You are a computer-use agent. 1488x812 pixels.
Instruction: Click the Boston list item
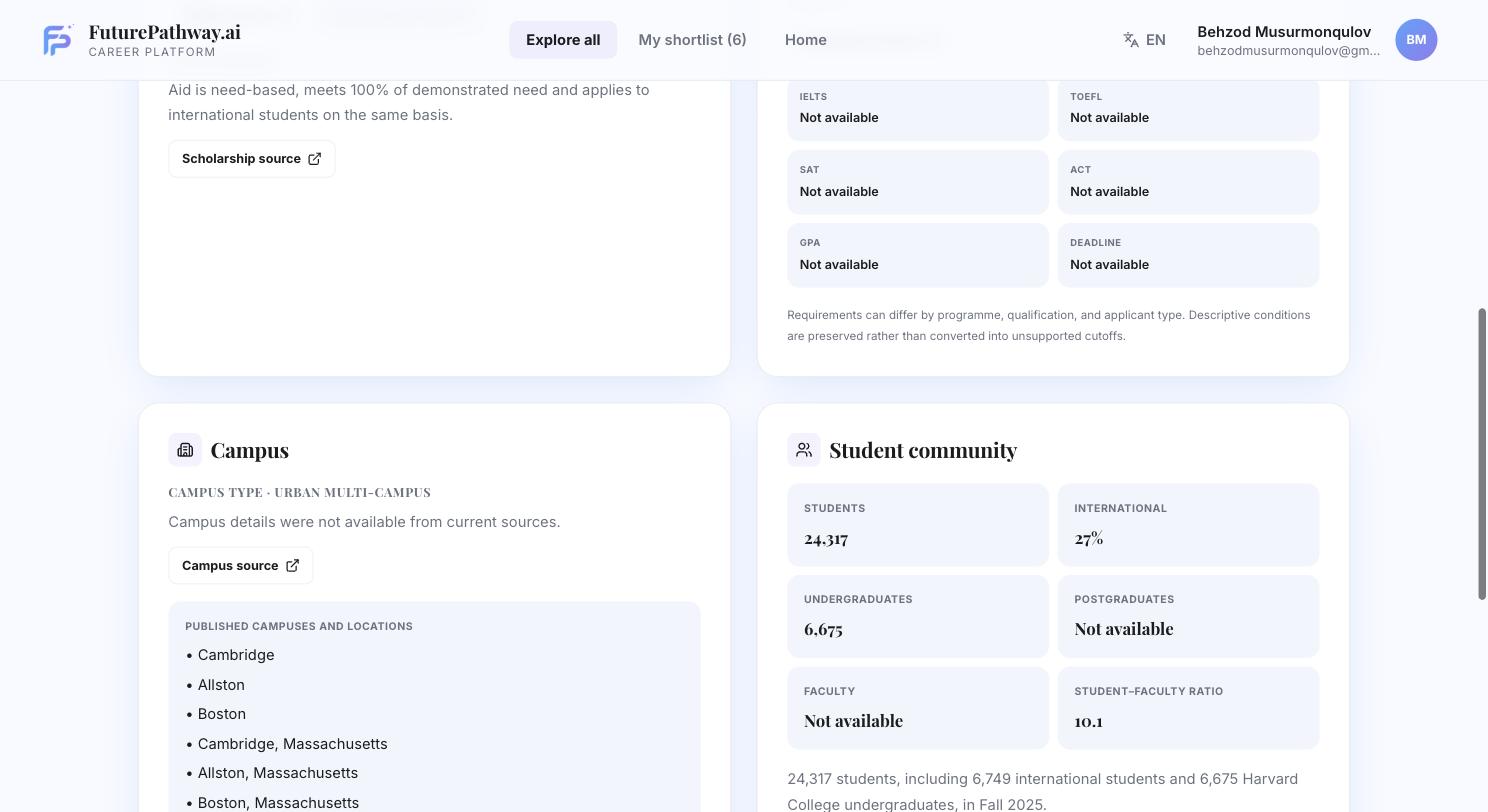(x=216, y=714)
